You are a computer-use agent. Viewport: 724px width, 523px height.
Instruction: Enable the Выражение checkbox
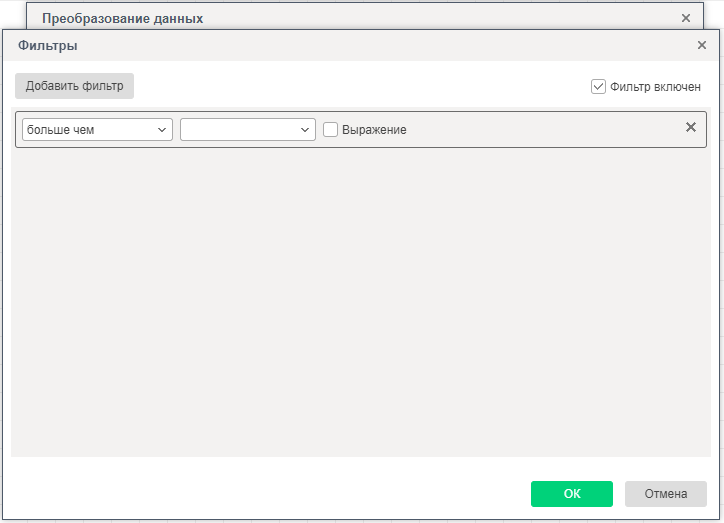[x=331, y=130]
